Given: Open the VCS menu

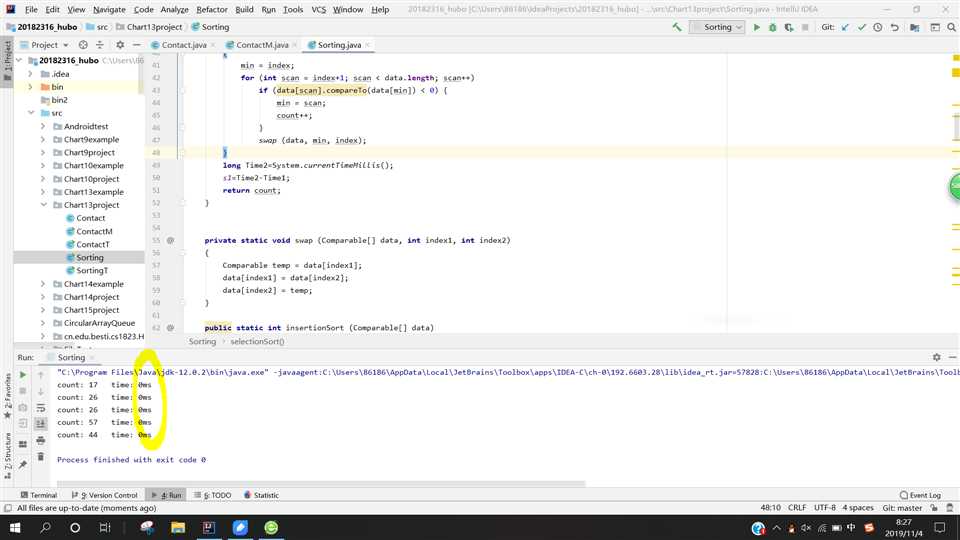Looking at the screenshot, I should click(x=318, y=10).
